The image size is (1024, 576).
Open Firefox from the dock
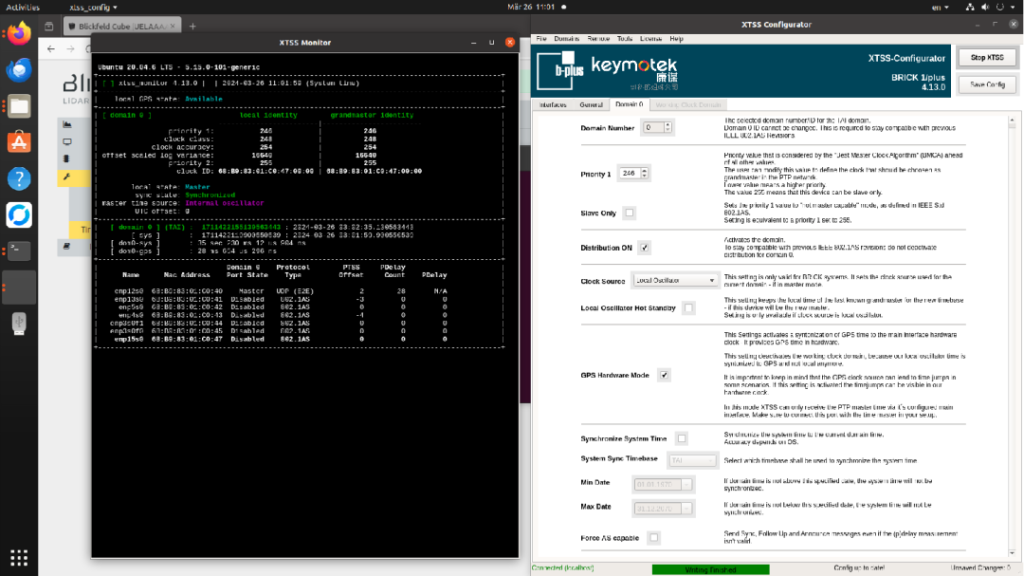(x=19, y=33)
